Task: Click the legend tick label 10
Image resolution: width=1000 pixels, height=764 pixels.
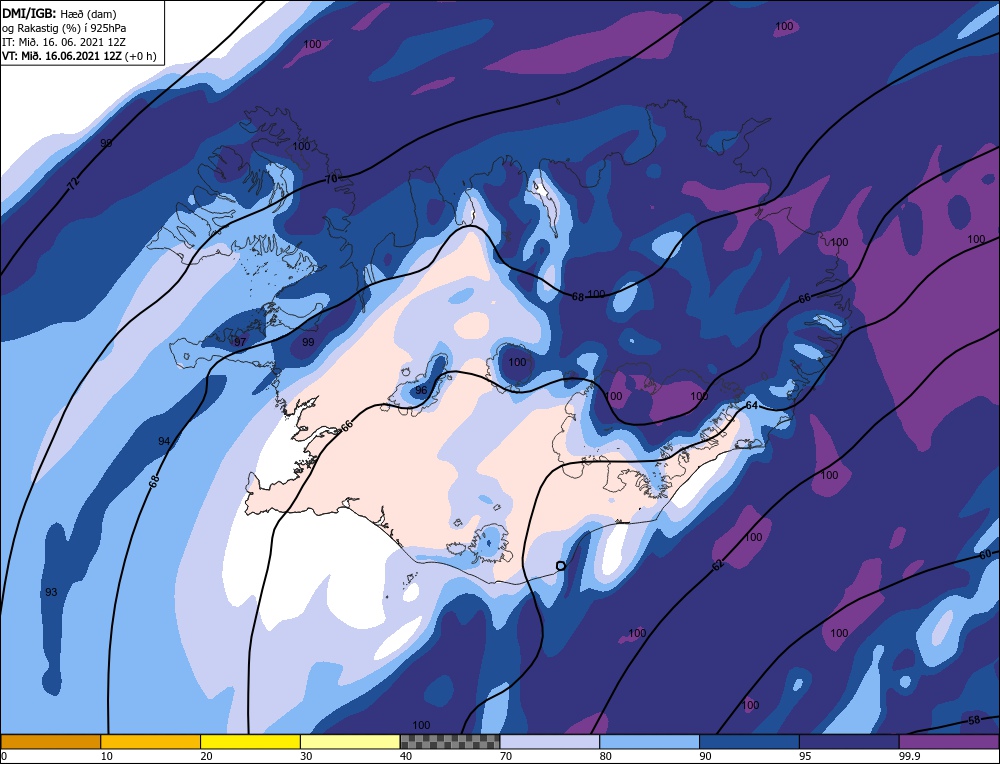Action: (107, 756)
